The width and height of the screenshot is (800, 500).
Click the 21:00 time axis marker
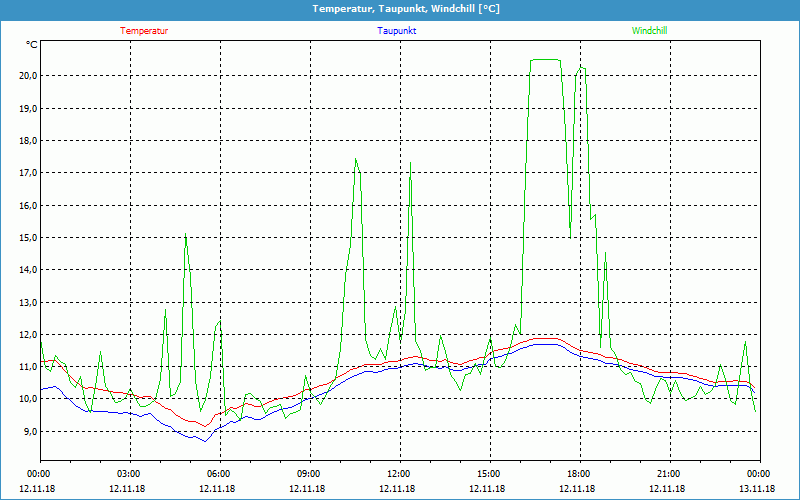669,474
